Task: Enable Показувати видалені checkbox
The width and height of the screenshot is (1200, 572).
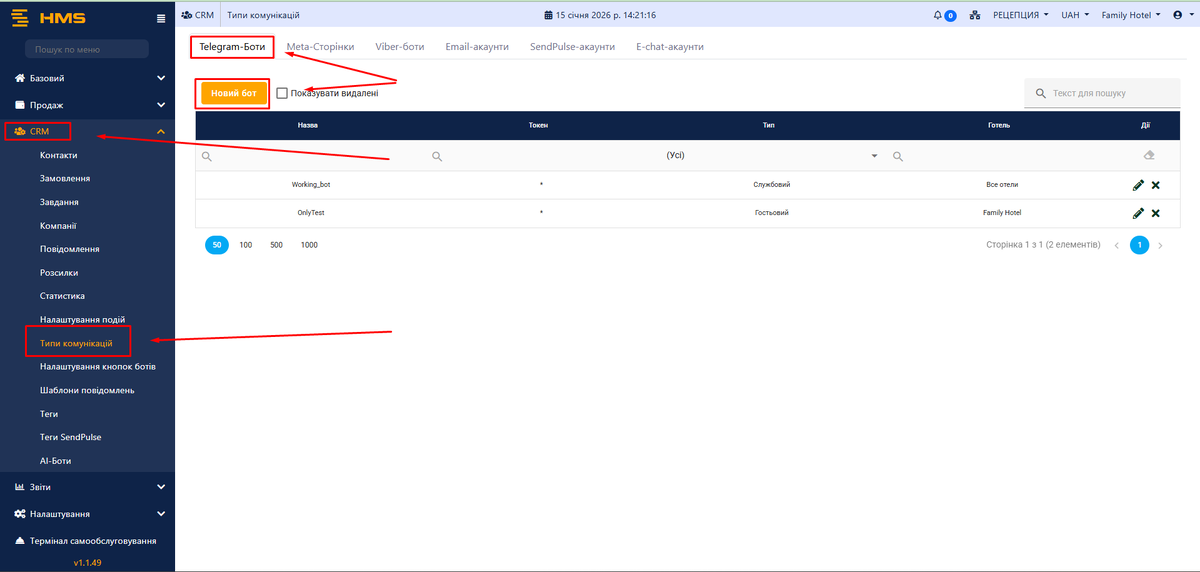Action: [x=282, y=93]
